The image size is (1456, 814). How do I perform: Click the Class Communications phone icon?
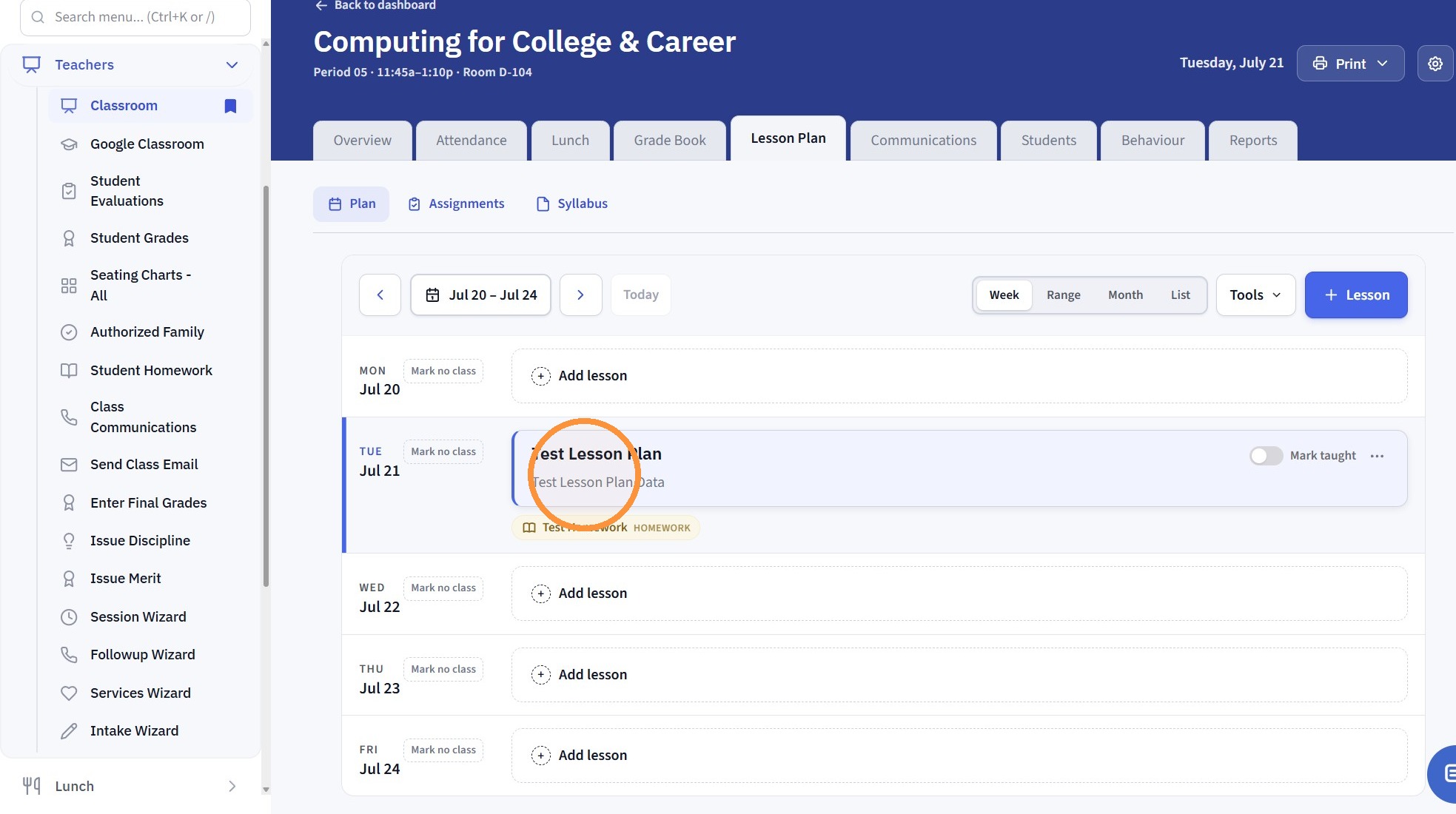[69, 417]
